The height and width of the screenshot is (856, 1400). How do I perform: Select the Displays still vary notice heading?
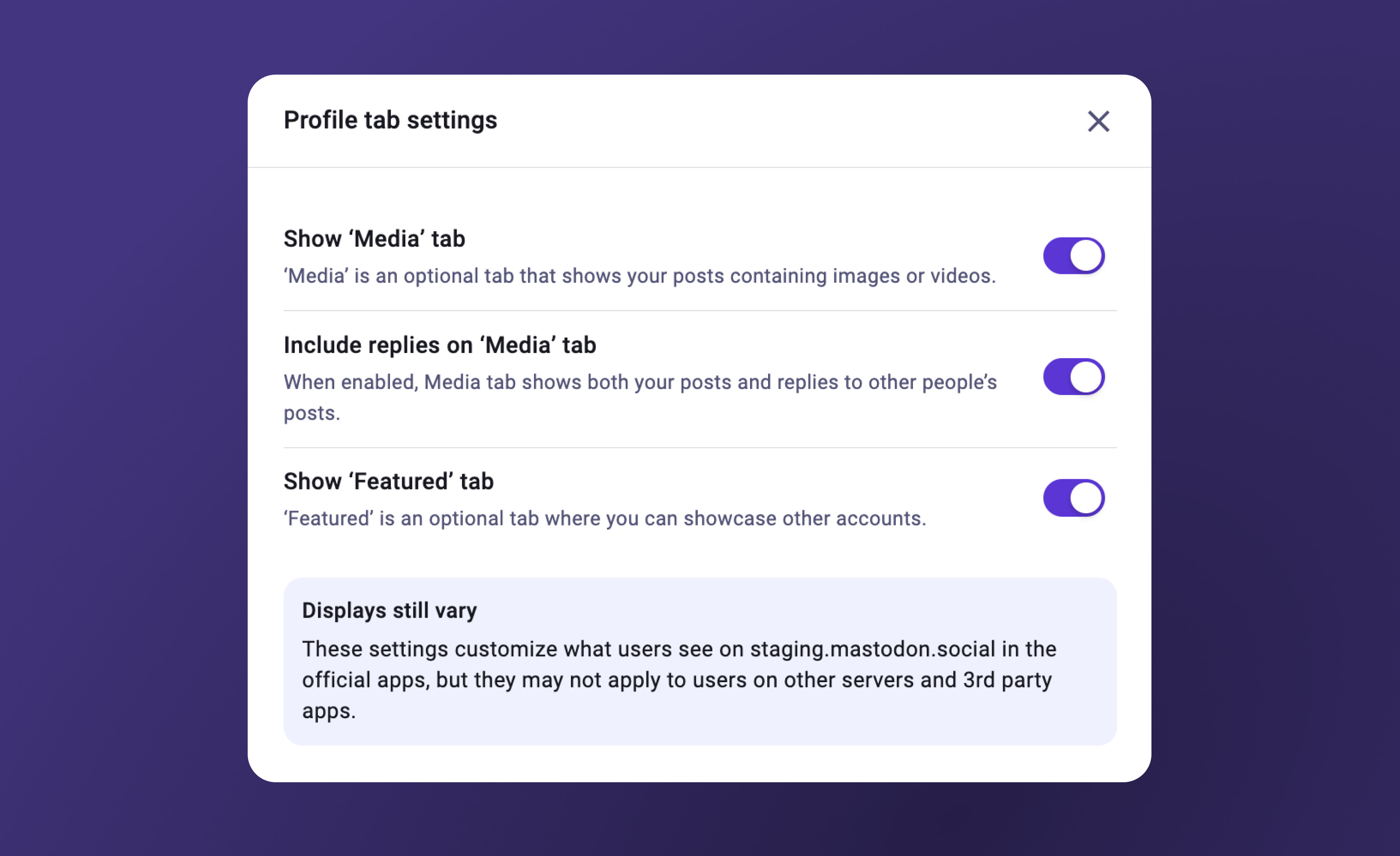[390, 610]
